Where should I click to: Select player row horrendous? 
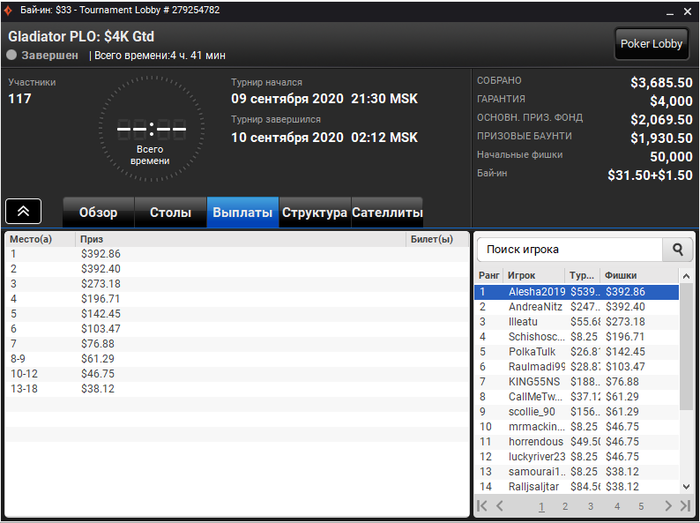(x=577, y=442)
